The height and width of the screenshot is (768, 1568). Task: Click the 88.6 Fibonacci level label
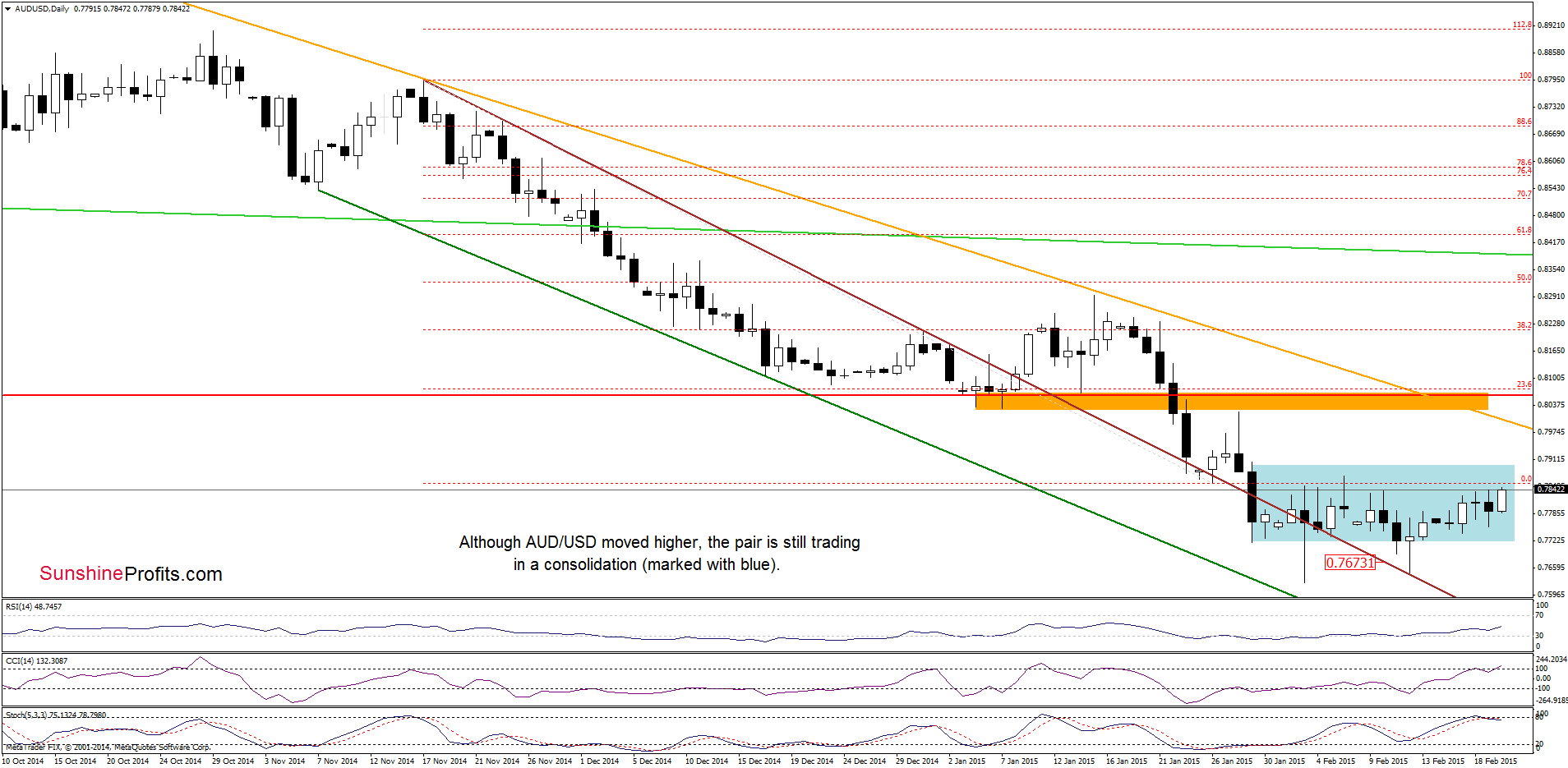[x=1524, y=122]
